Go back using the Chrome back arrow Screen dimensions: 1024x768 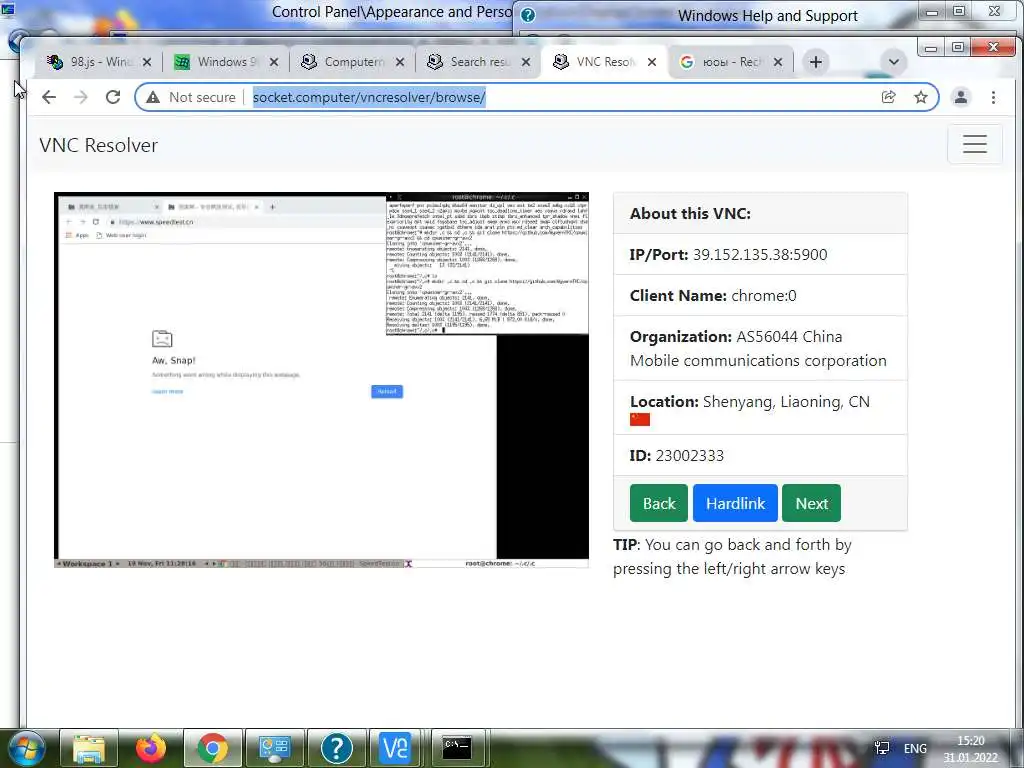(x=49, y=97)
